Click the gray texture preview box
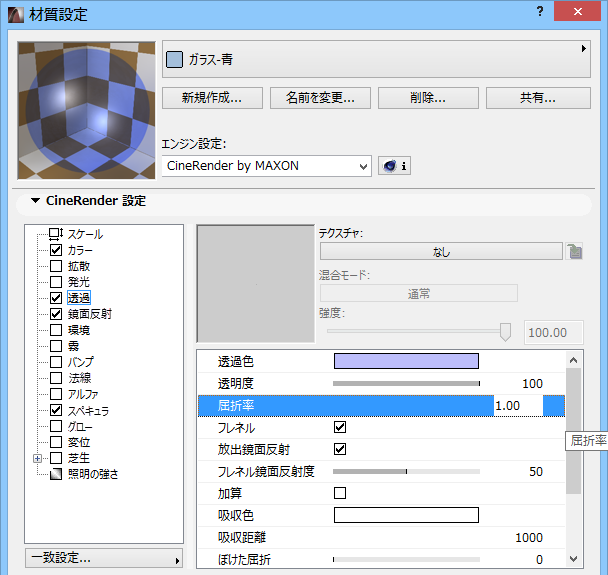This screenshot has height=575, width=608. click(x=256, y=284)
